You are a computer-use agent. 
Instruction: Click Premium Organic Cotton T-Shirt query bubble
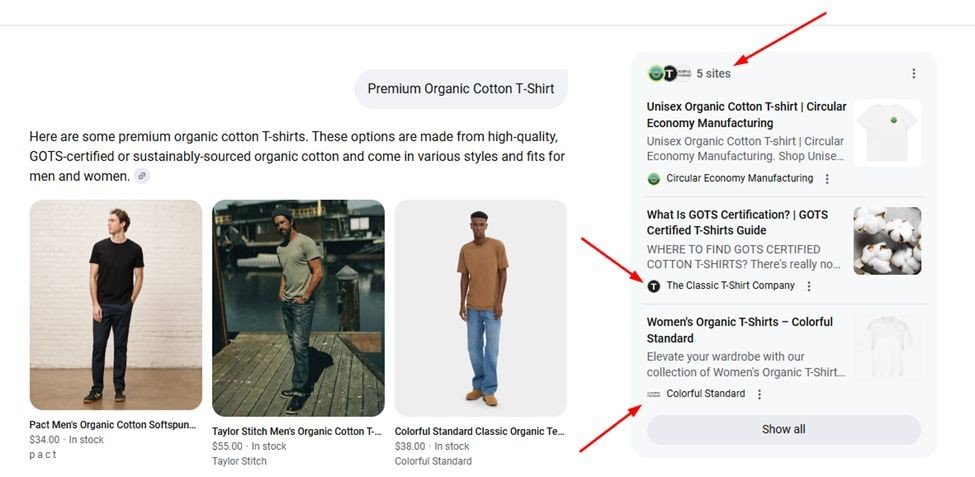(x=461, y=89)
